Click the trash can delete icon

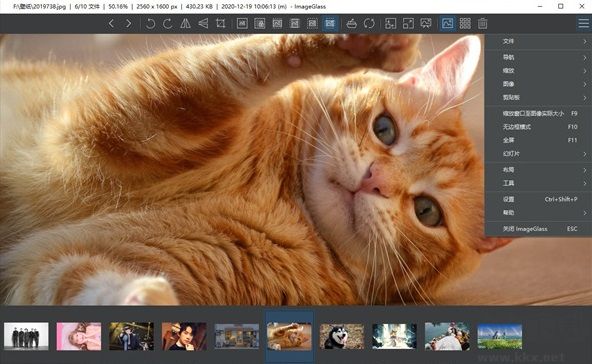coord(483,23)
